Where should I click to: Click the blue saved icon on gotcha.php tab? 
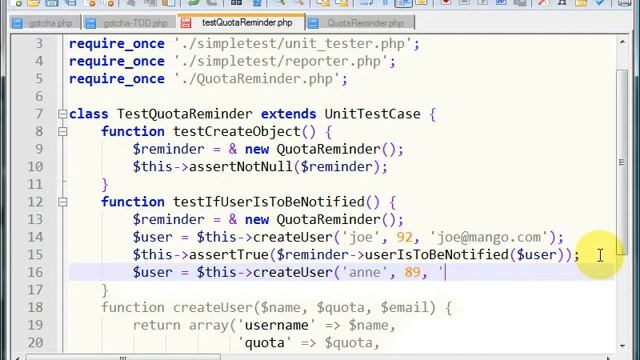[17, 23]
